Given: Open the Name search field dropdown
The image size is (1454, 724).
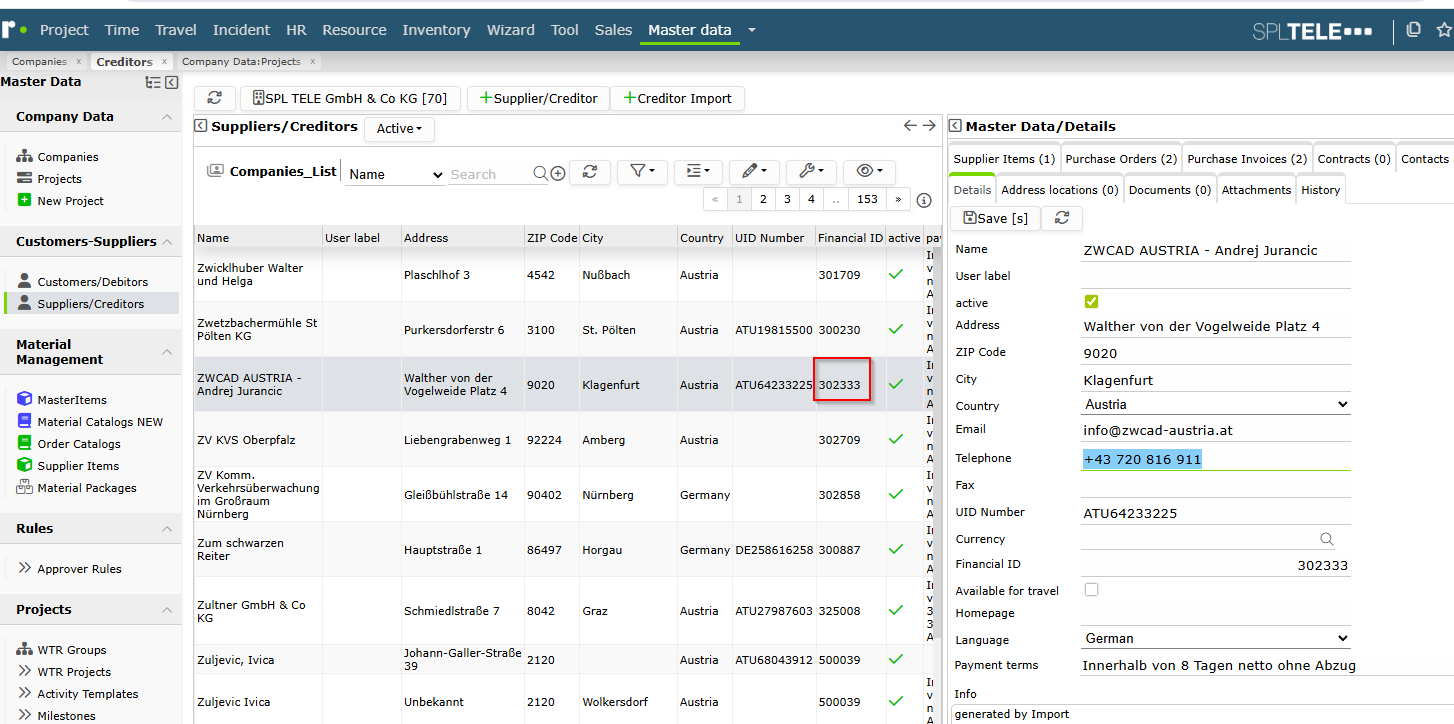Looking at the screenshot, I should (x=395, y=174).
